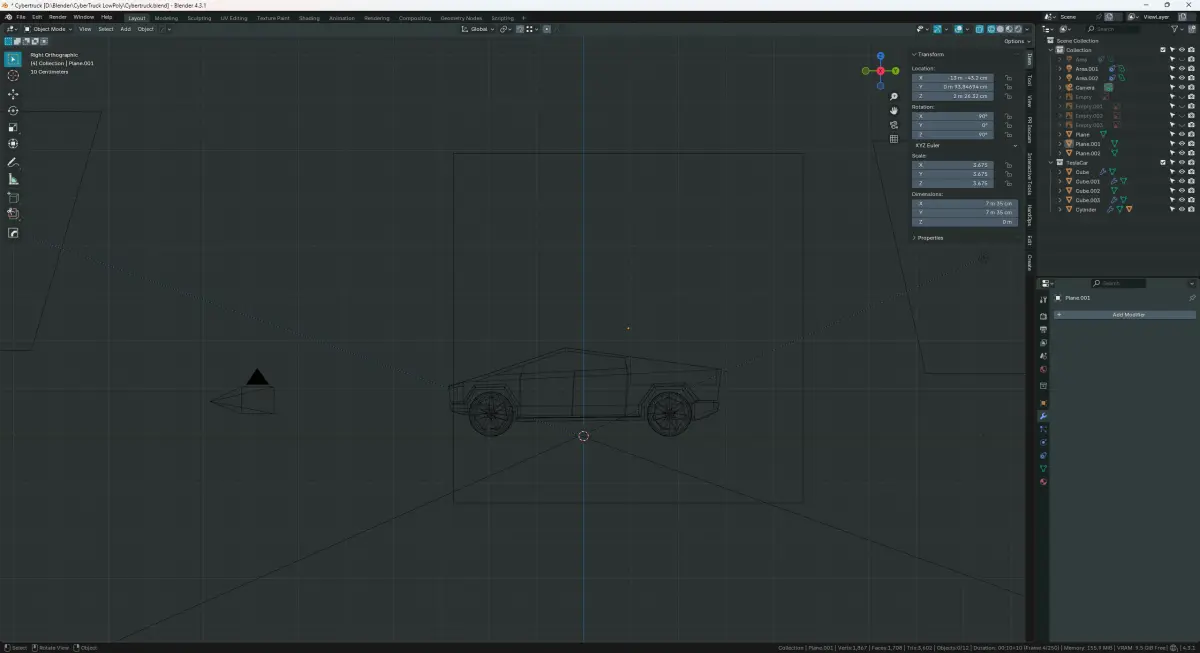Select the Measure tool
The image size is (1200, 653).
click(x=13, y=179)
